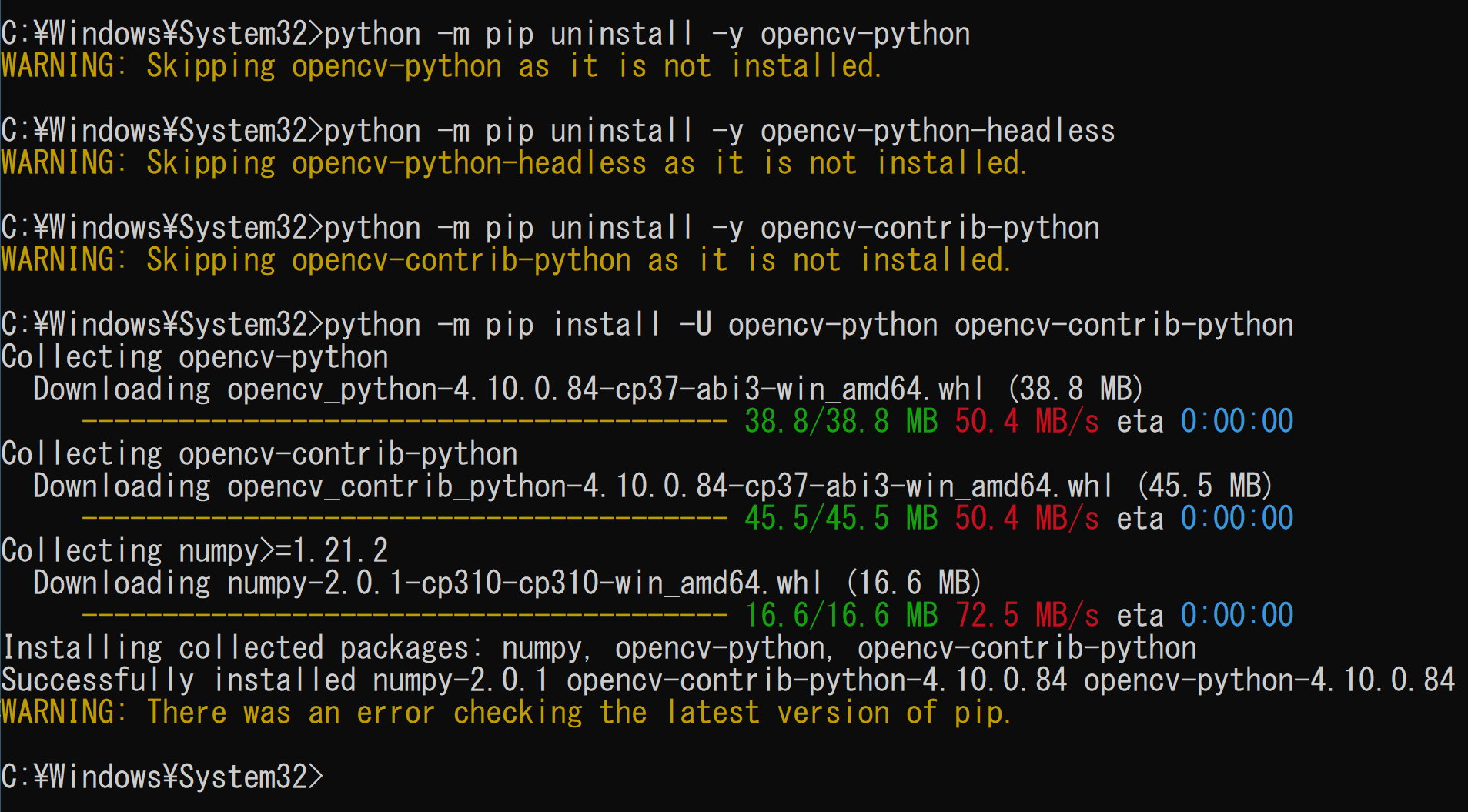Click warning 'Skipping opencv-python-headless as it is not installed'
The image size is (1468, 812).
point(514,164)
